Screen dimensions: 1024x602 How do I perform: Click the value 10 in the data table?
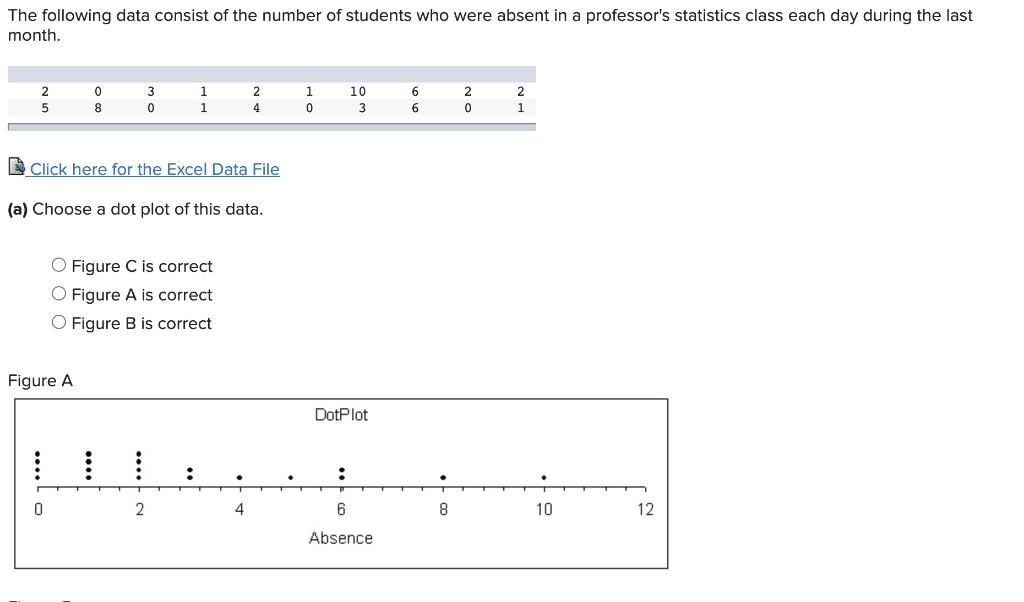click(358, 91)
